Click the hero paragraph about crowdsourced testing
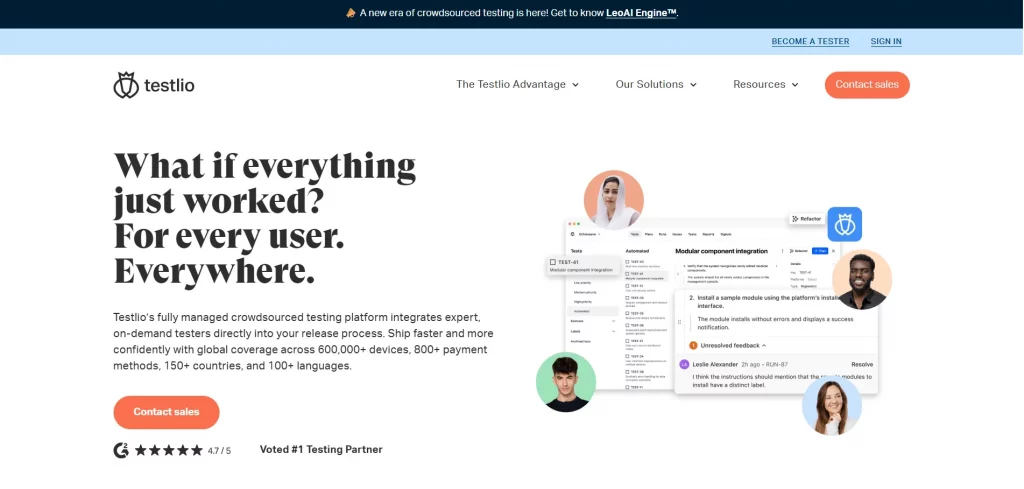Viewport: 1024px width, 489px height. [304, 341]
